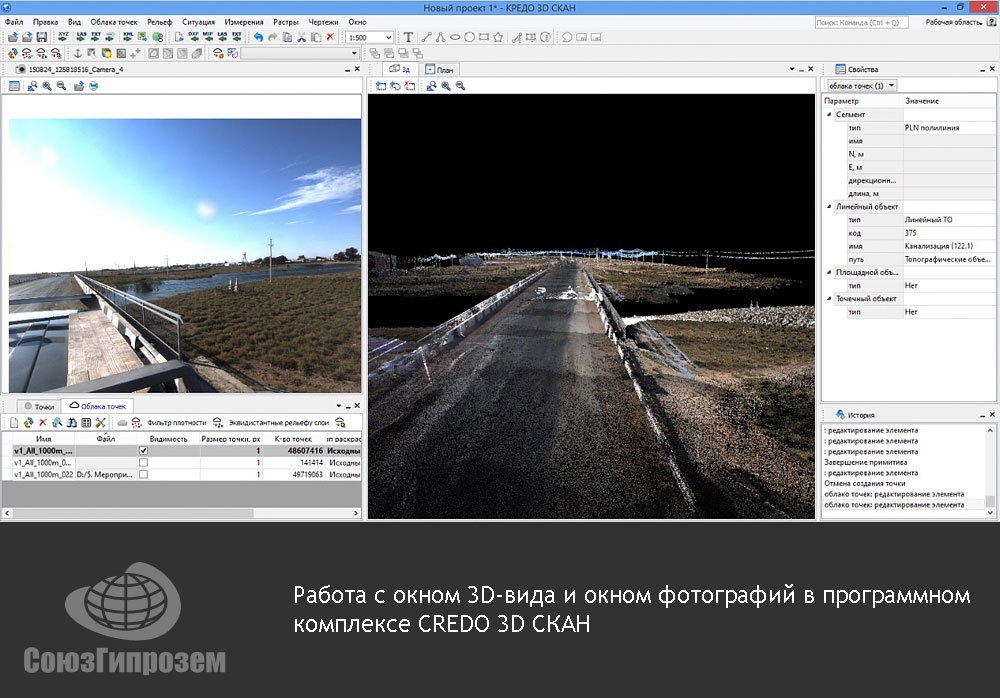Click the MIF export icon

[208, 37]
